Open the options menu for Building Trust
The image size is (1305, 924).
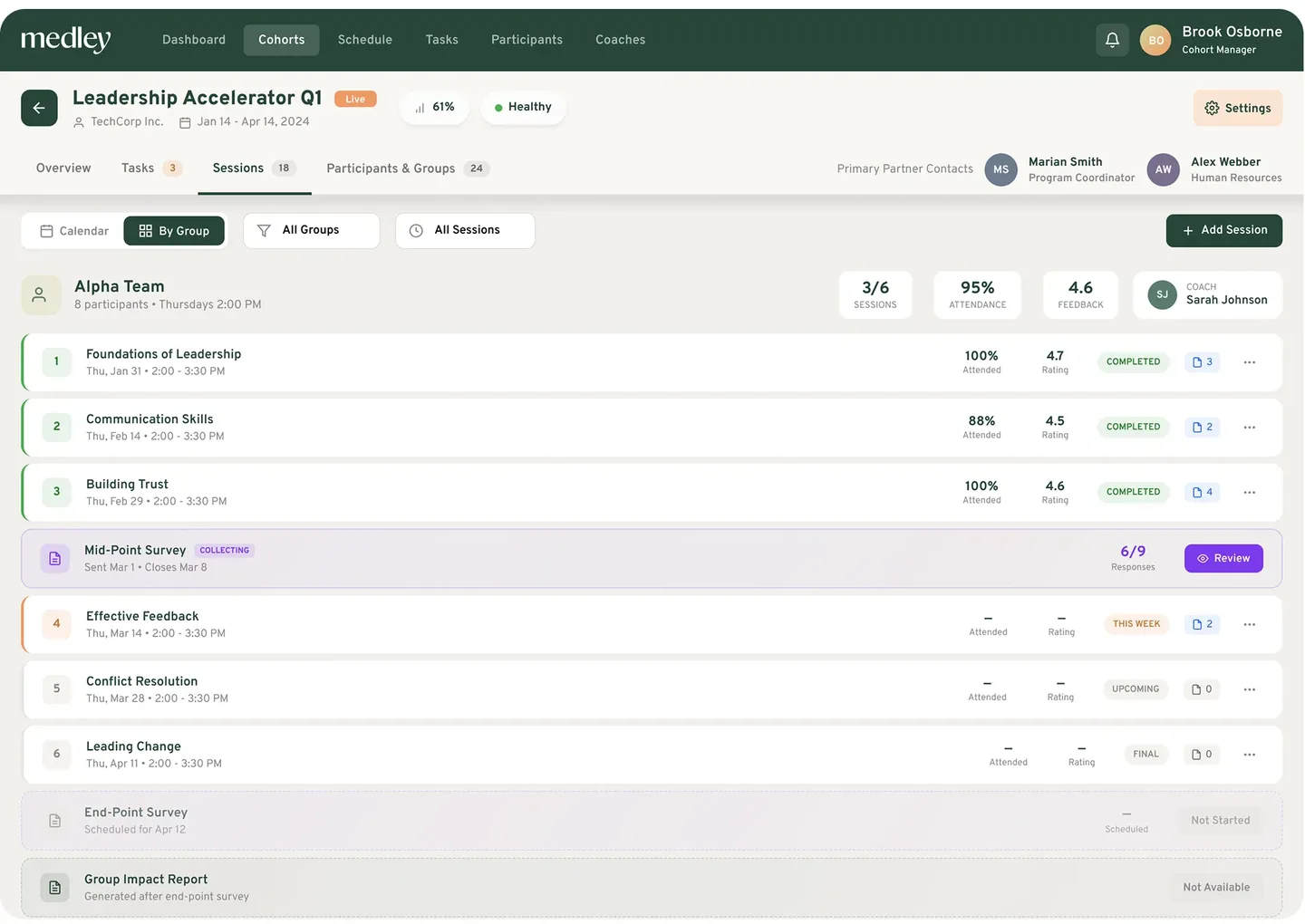(1250, 493)
